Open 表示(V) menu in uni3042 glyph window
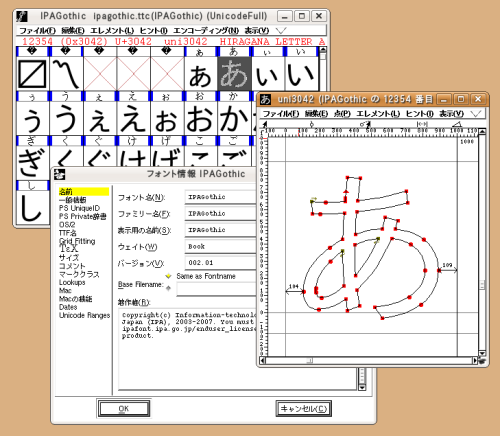Image resolution: width=500 pixels, height=436 pixels. click(x=451, y=114)
